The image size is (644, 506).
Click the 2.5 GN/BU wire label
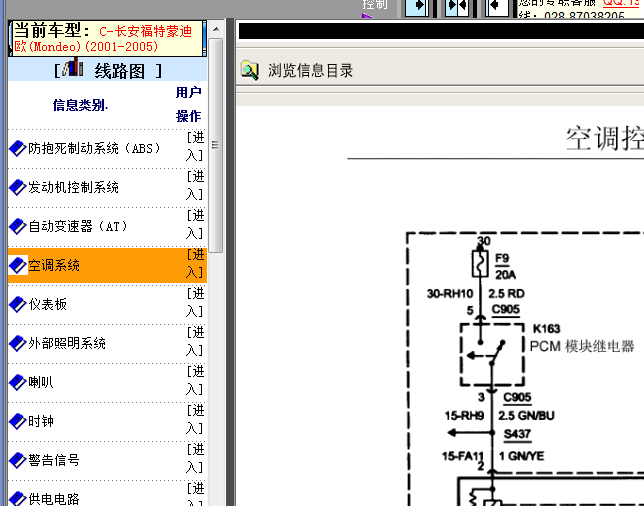[527, 416]
